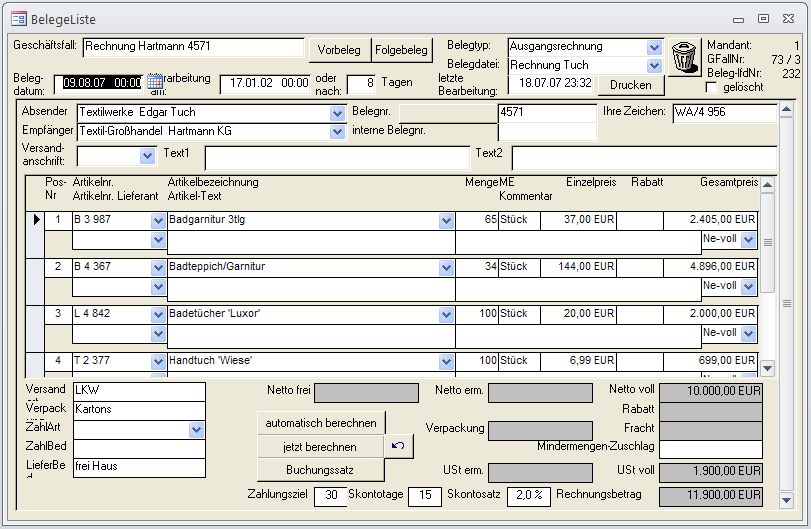Click the Drucken button
This screenshot has height=529, width=811.
point(630,85)
